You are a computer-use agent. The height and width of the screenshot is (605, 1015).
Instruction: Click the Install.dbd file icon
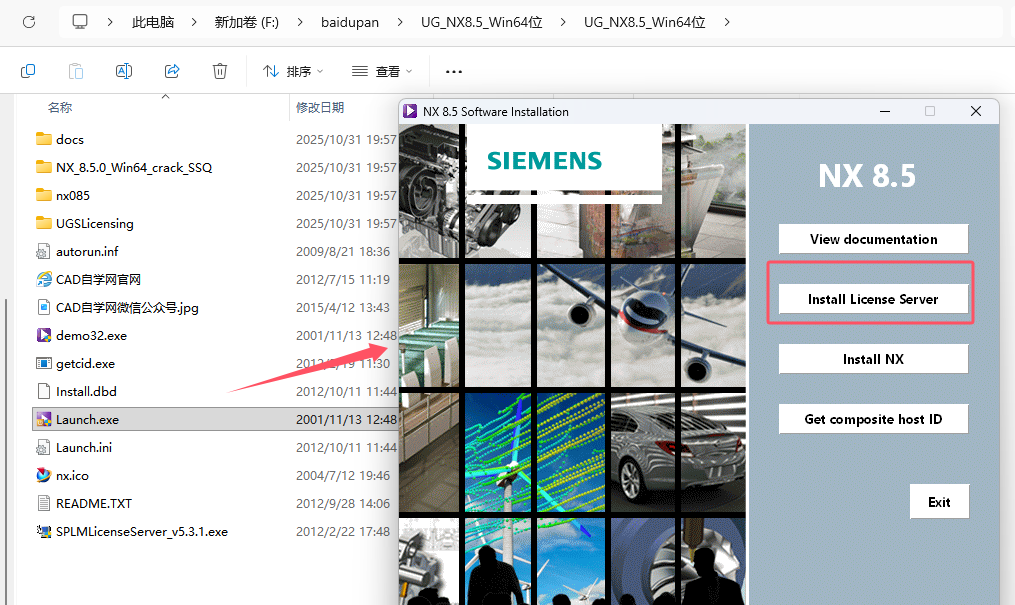click(x=43, y=391)
